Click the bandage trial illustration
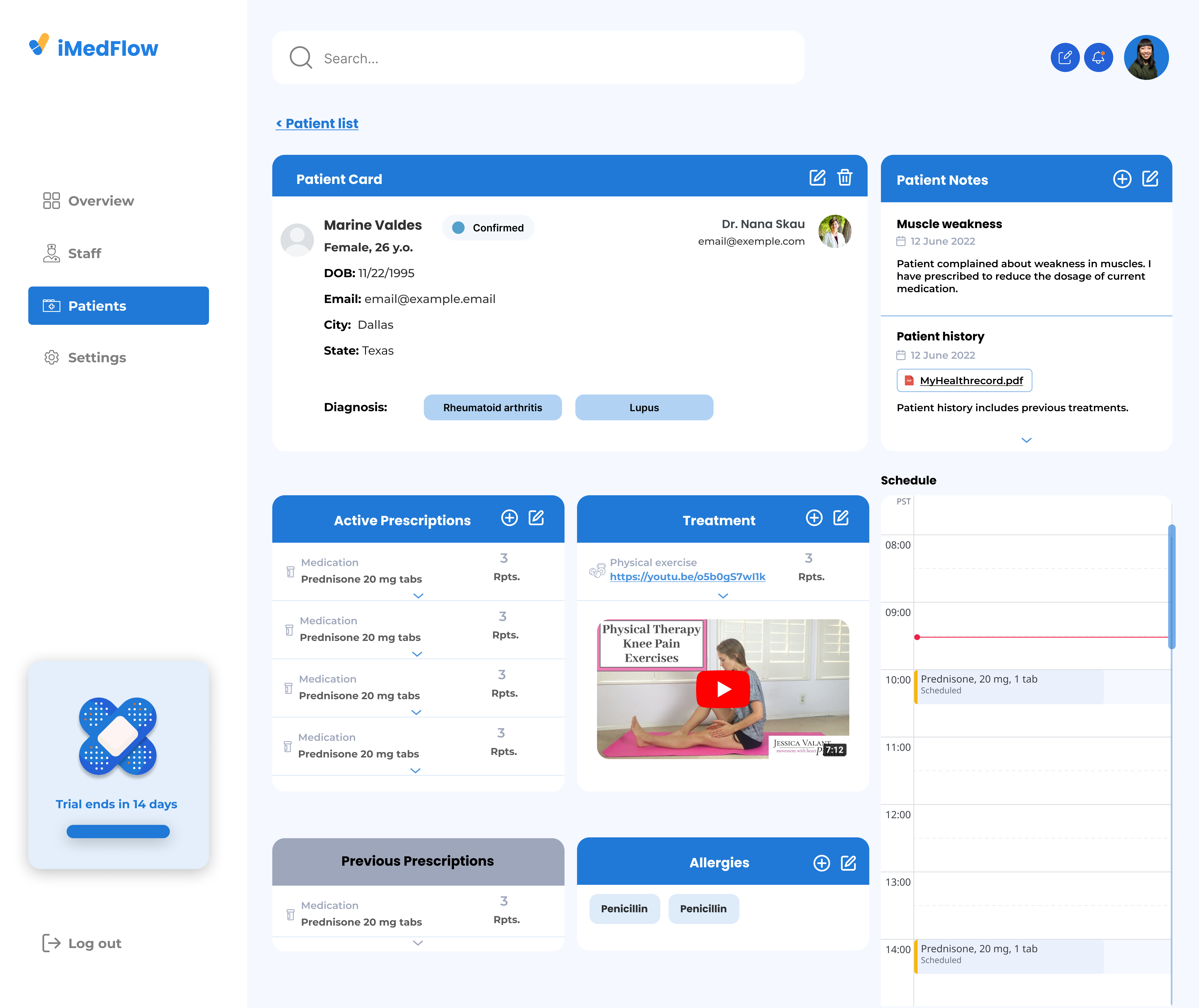This screenshot has height=1008, width=1199. tap(118, 737)
